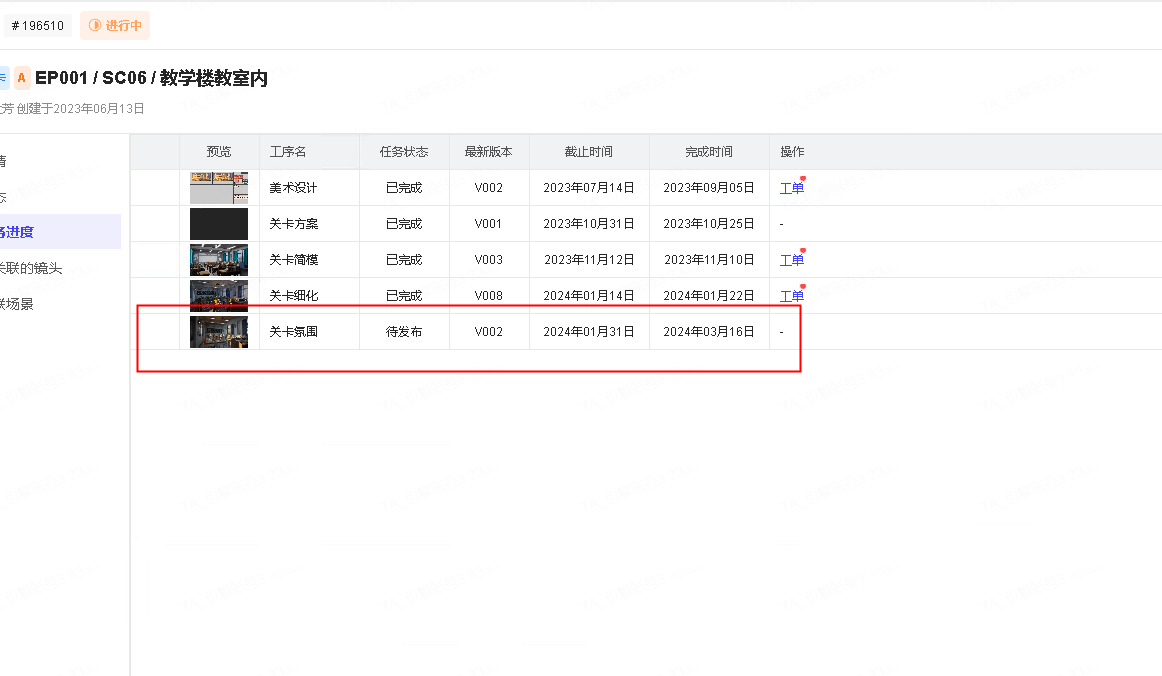The width and height of the screenshot is (1162, 676).
Task: Click the 完成时间 column header
Action: point(709,152)
